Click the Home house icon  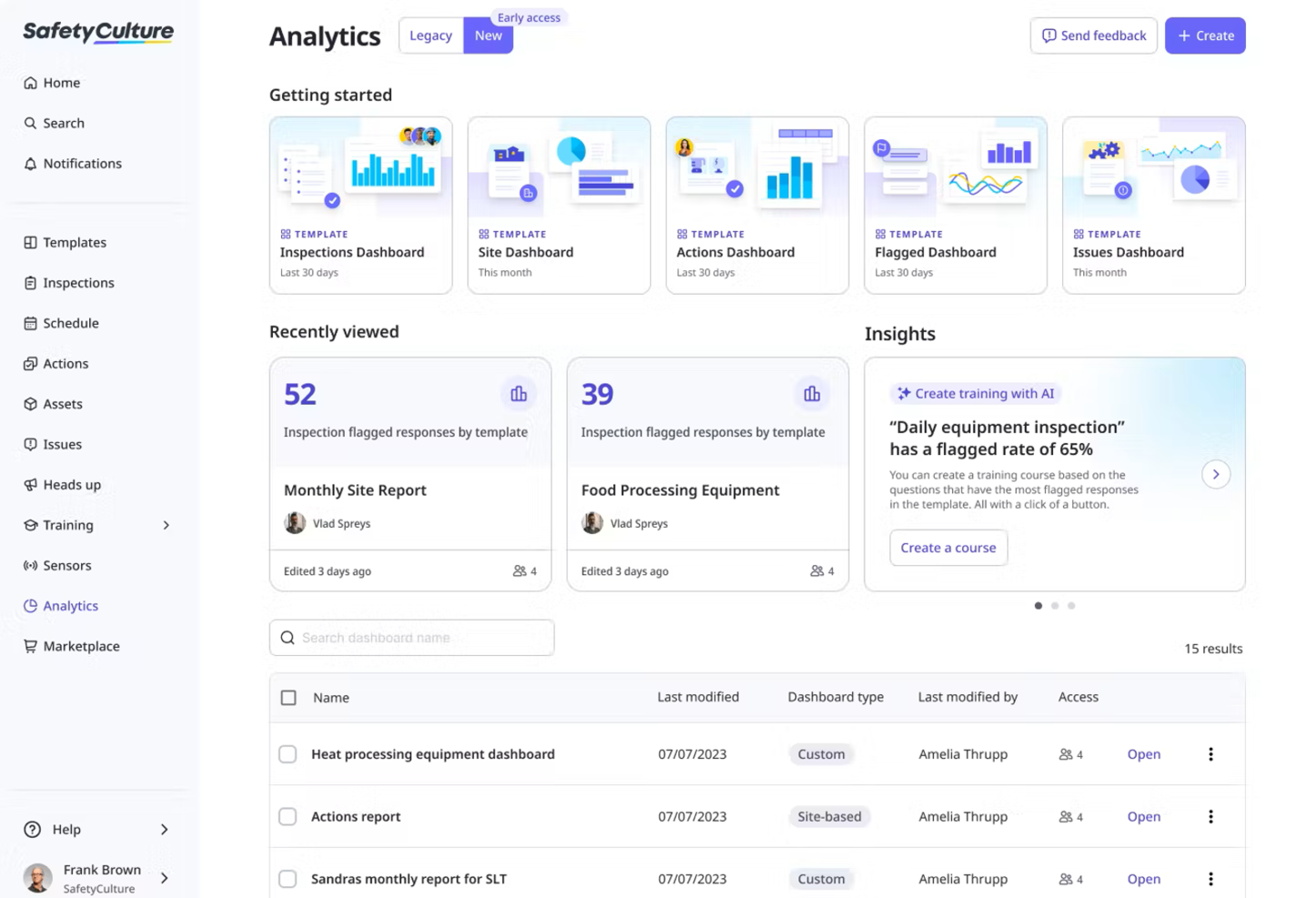30,83
